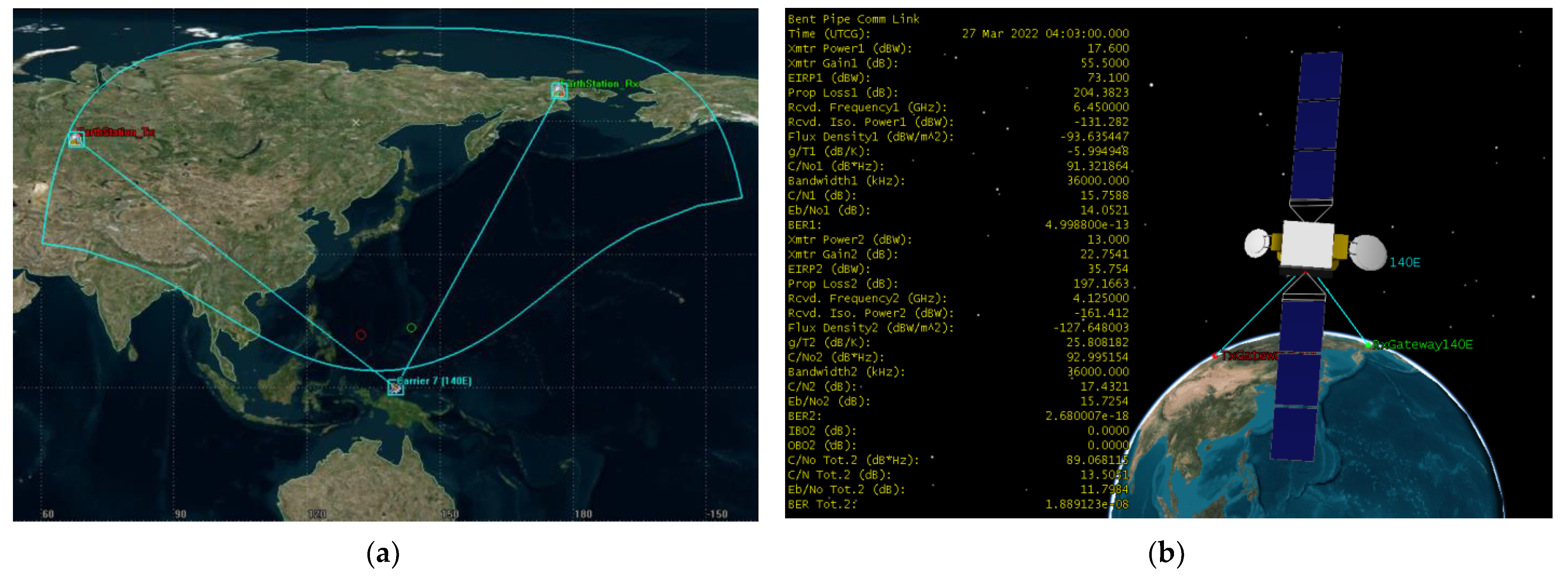Click the Carrier 7 (140E) text label
The height and width of the screenshot is (583, 1568).
point(435,381)
